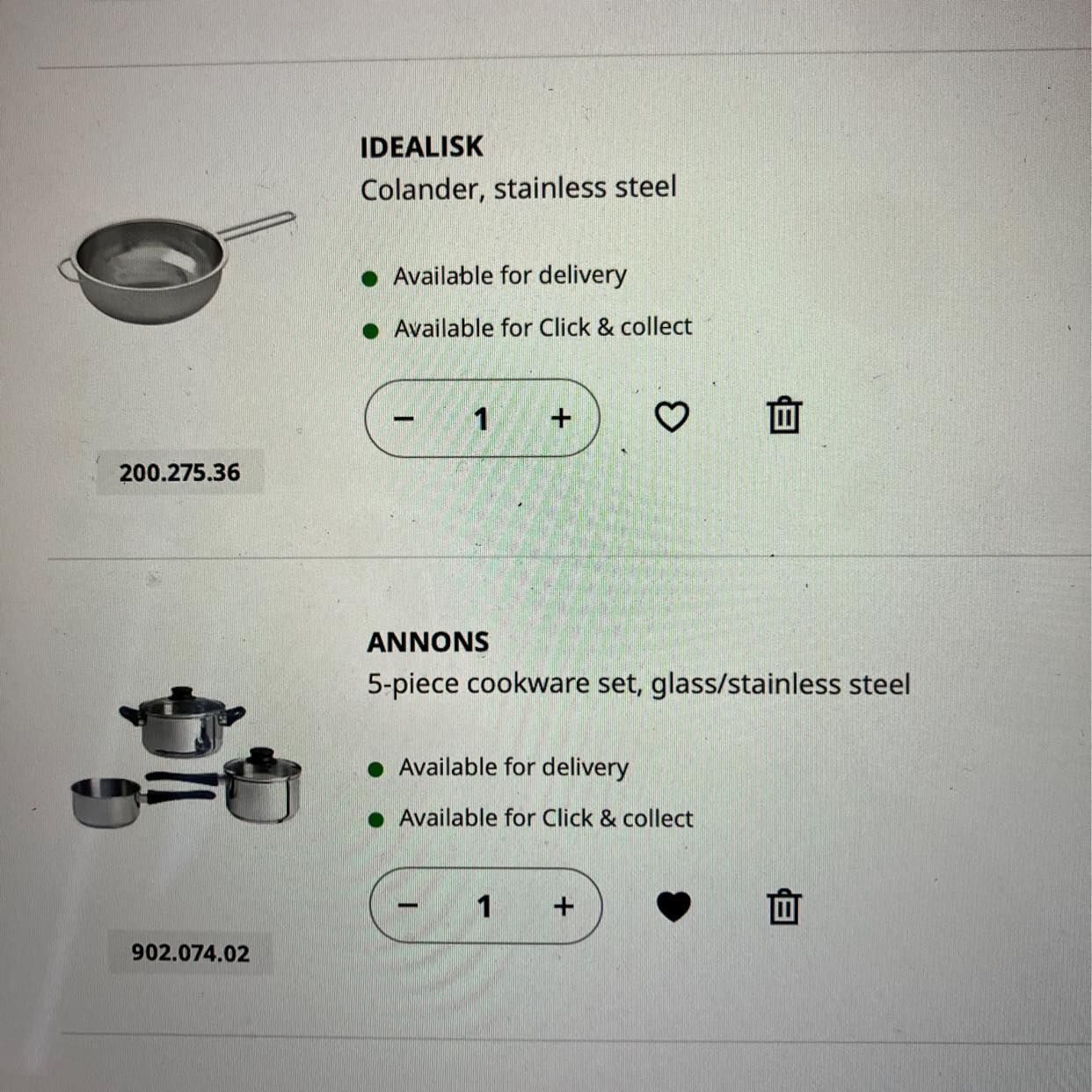Image resolution: width=1092 pixels, height=1092 pixels.
Task: Click the Colander, stainless steel description
Action: [x=519, y=188]
